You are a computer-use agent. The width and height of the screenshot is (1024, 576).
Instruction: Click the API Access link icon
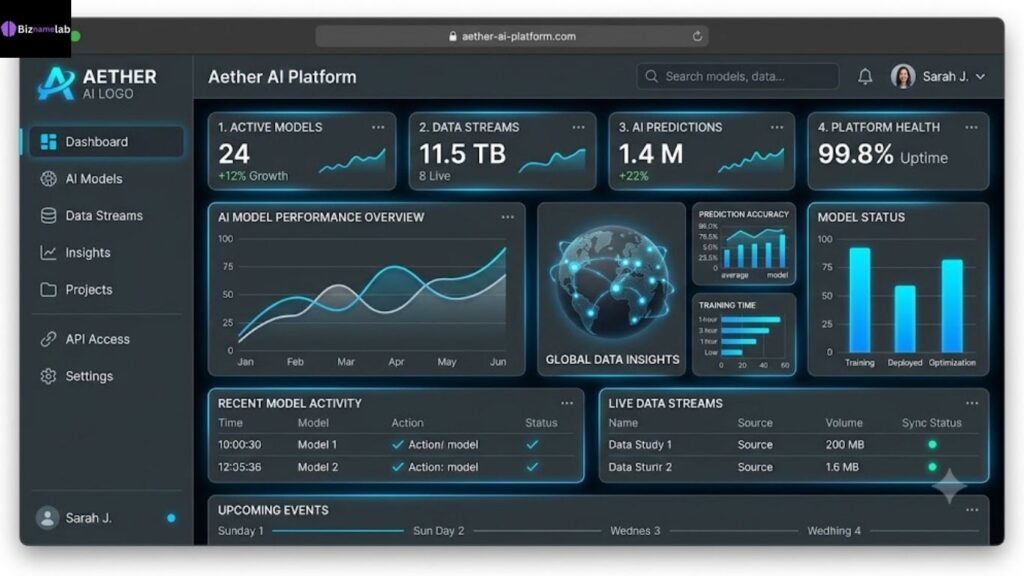click(x=48, y=339)
